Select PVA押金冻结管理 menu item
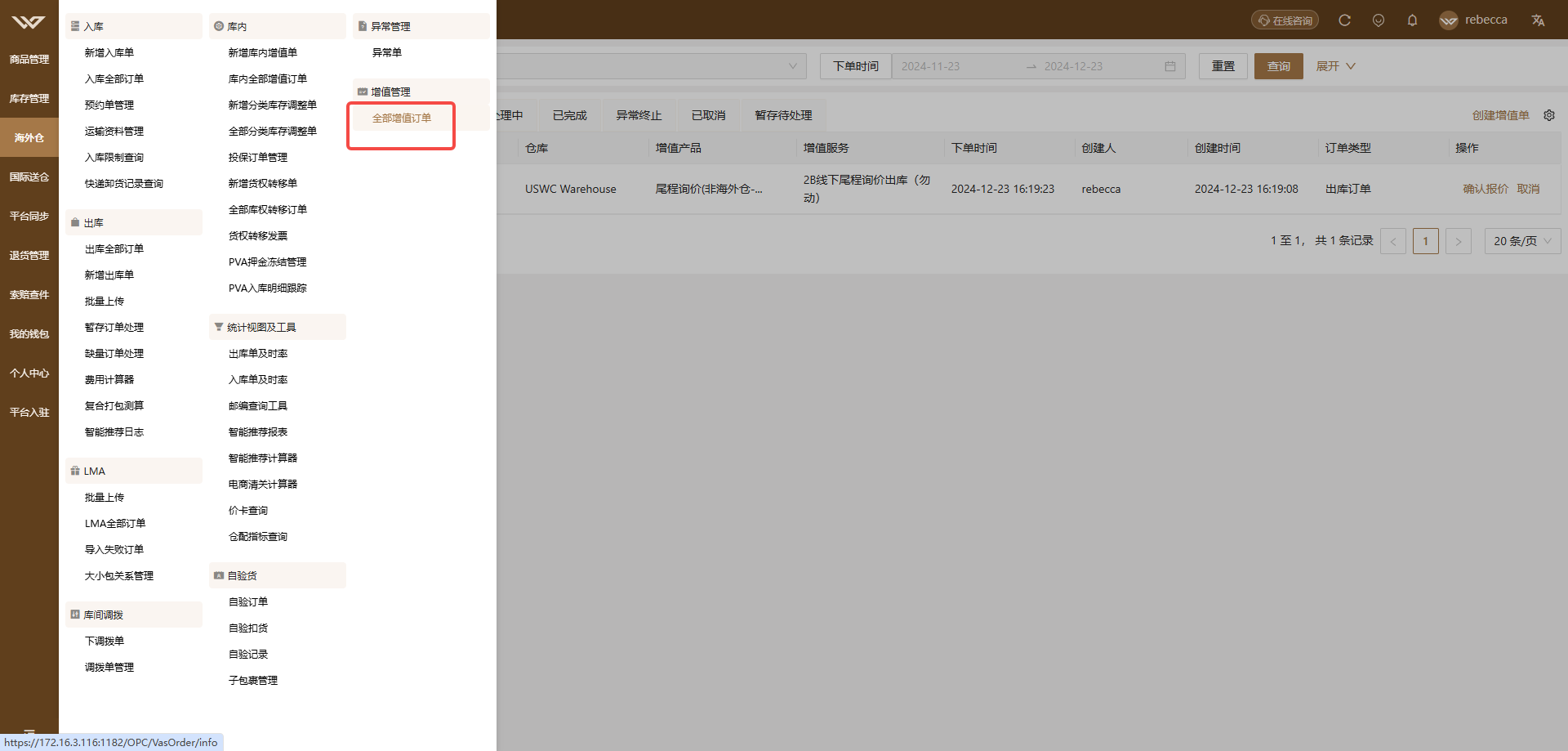 point(268,262)
